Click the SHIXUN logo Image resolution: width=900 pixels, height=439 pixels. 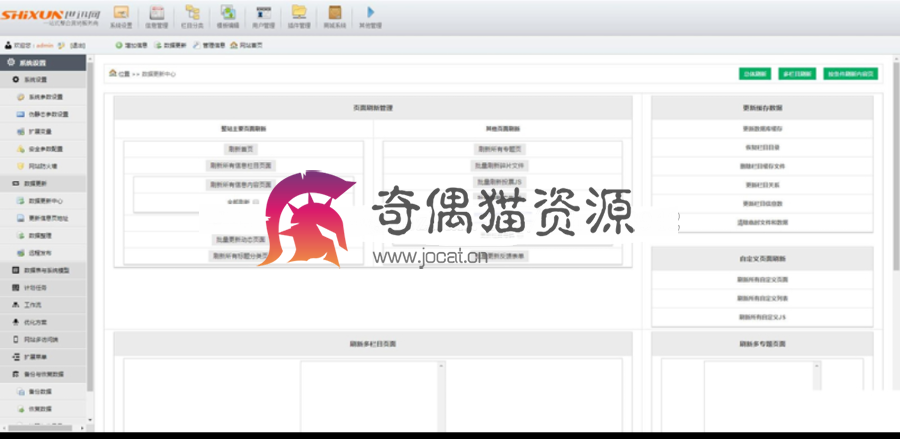[49, 16]
